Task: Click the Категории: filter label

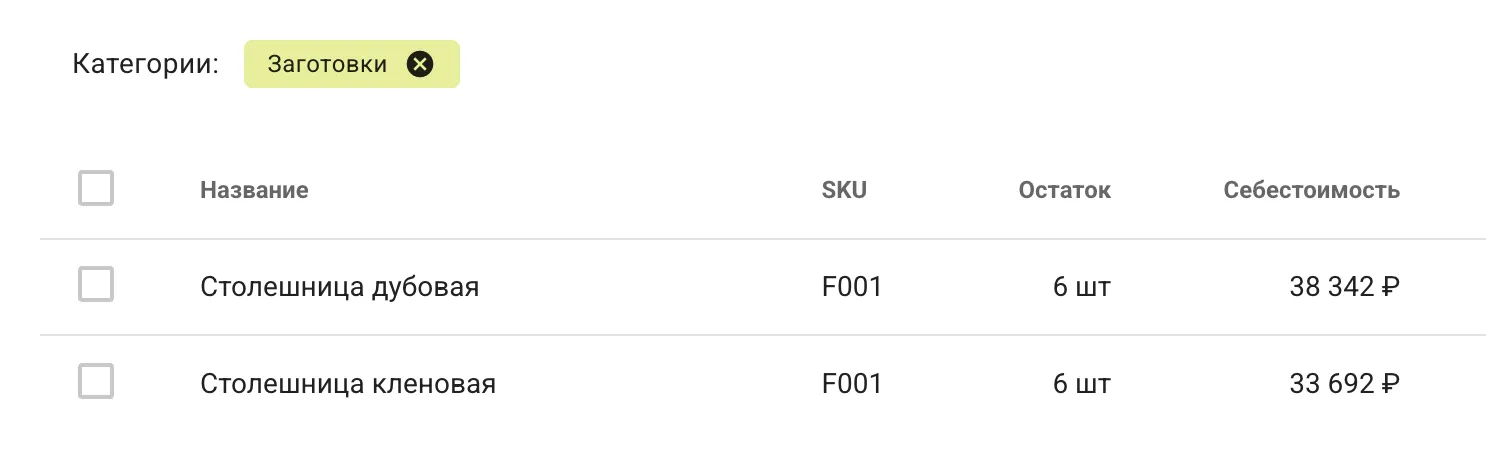Action: point(146,65)
